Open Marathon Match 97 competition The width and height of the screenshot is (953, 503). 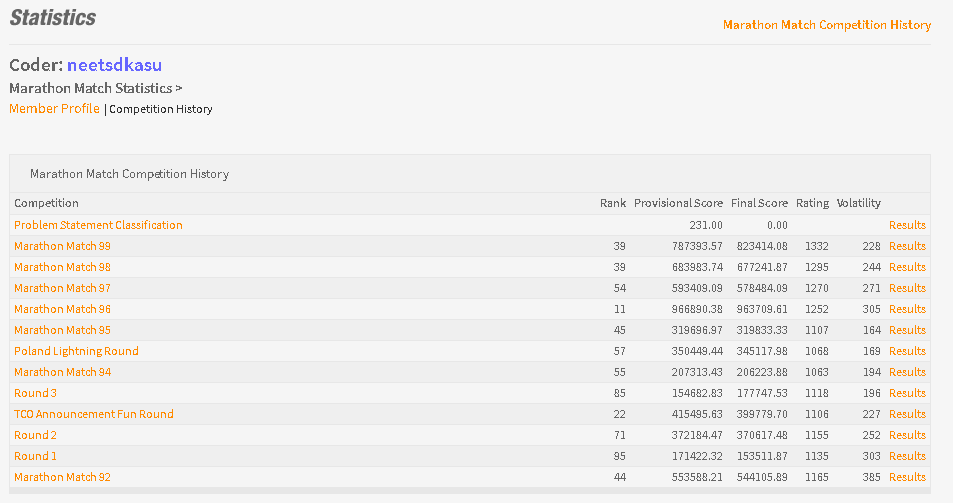pyautogui.click(x=62, y=288)
